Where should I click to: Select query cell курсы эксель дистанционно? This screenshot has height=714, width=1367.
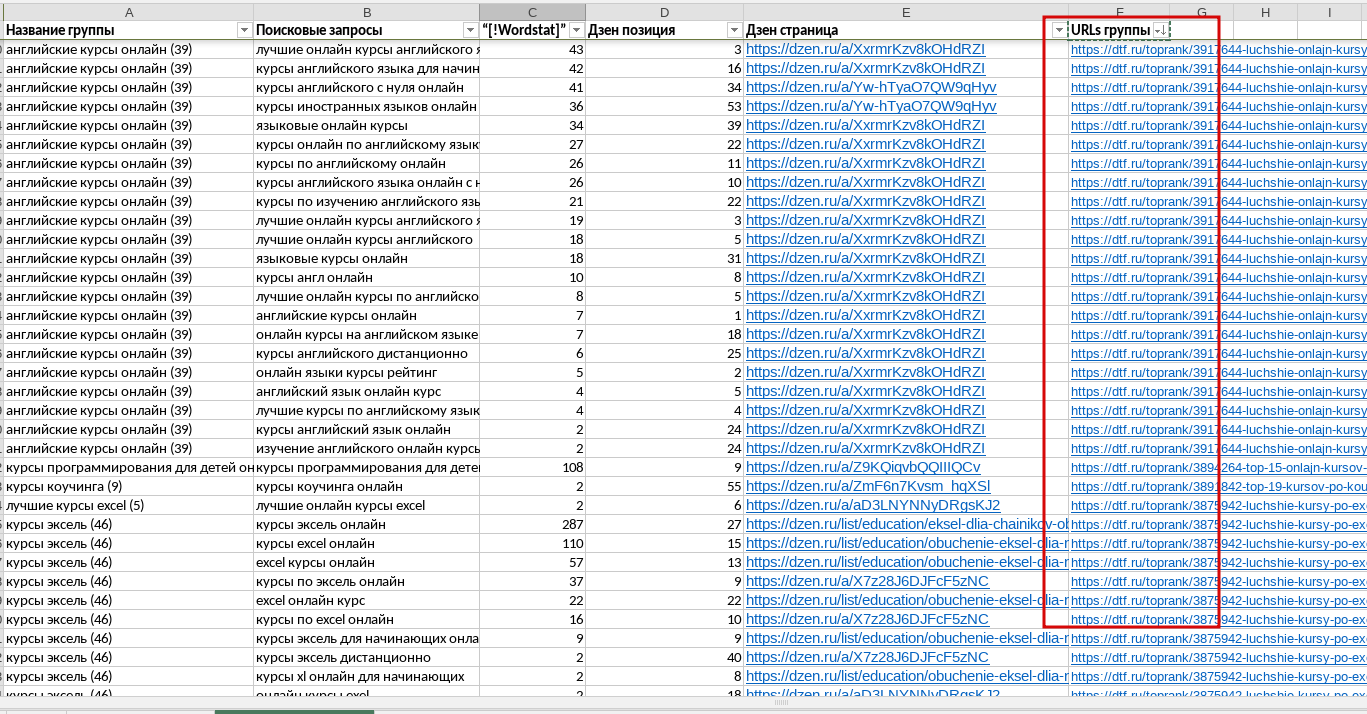coord(366,657)
